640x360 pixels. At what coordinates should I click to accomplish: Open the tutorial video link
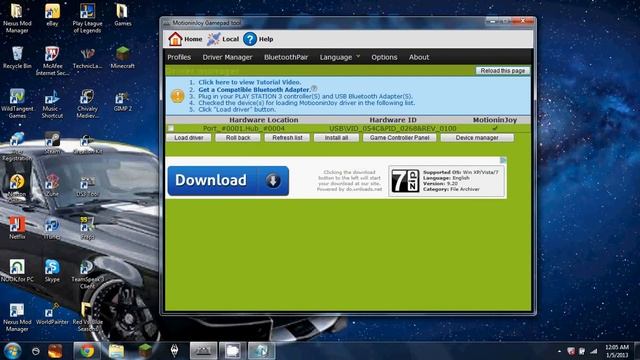click(250, 82)
